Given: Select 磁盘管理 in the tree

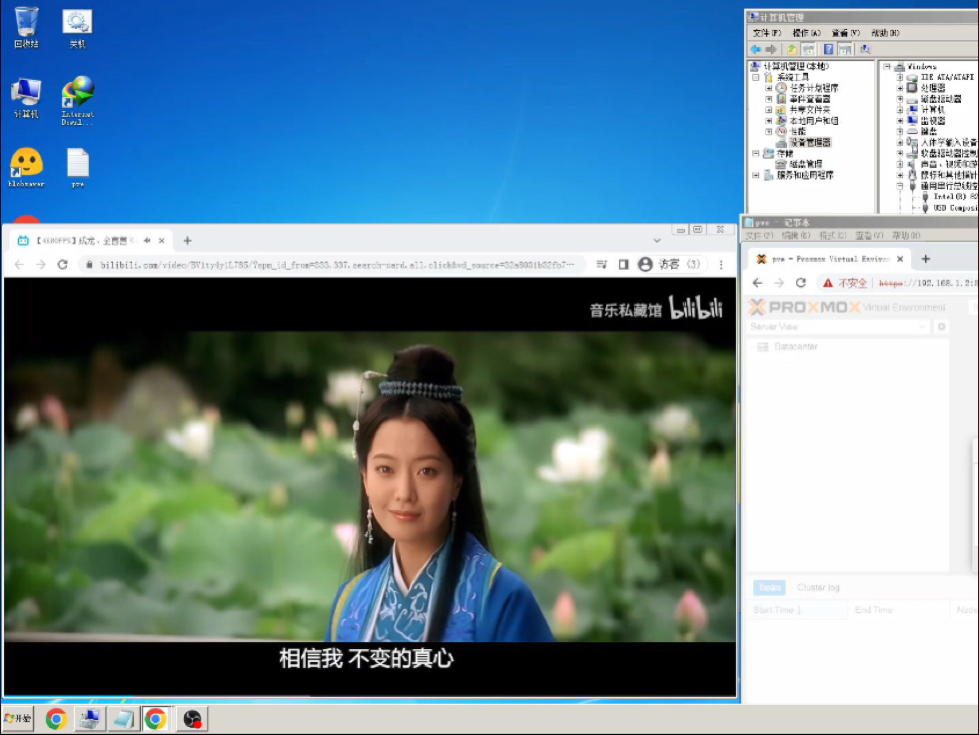Looking at the screenshot, I should 805,164.
